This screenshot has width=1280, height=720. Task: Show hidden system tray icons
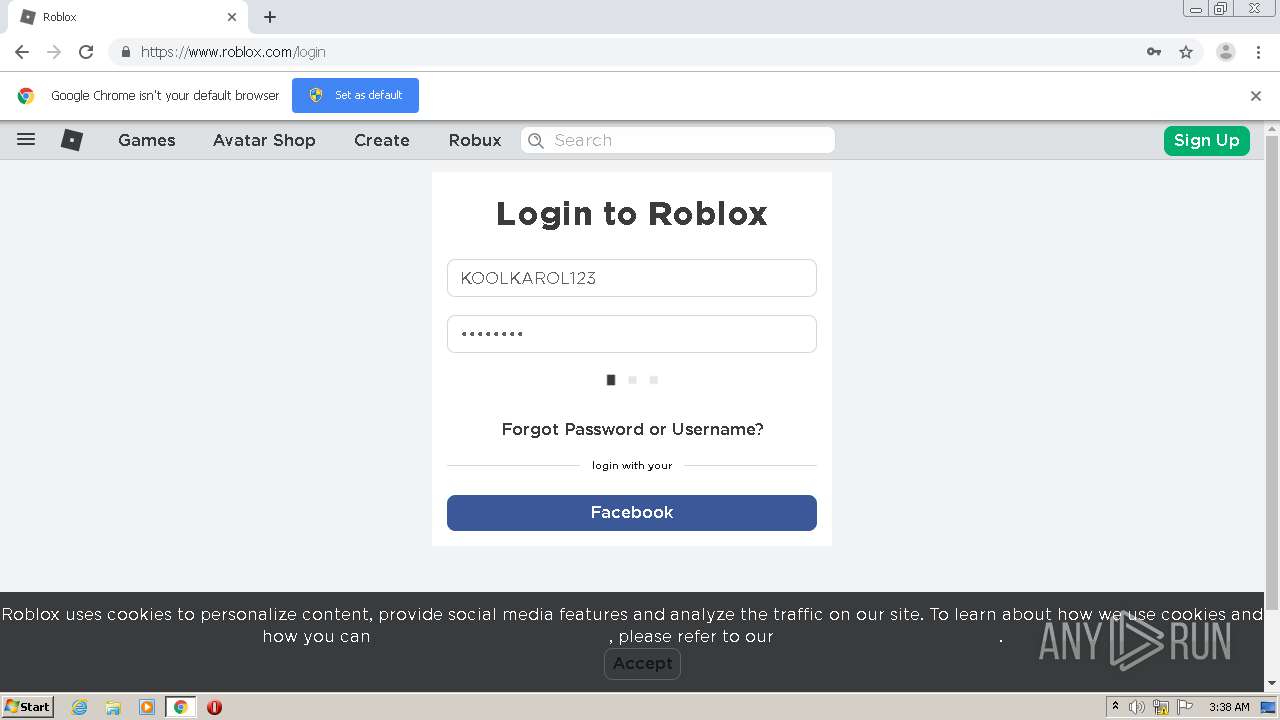[x=1116, y=707]
